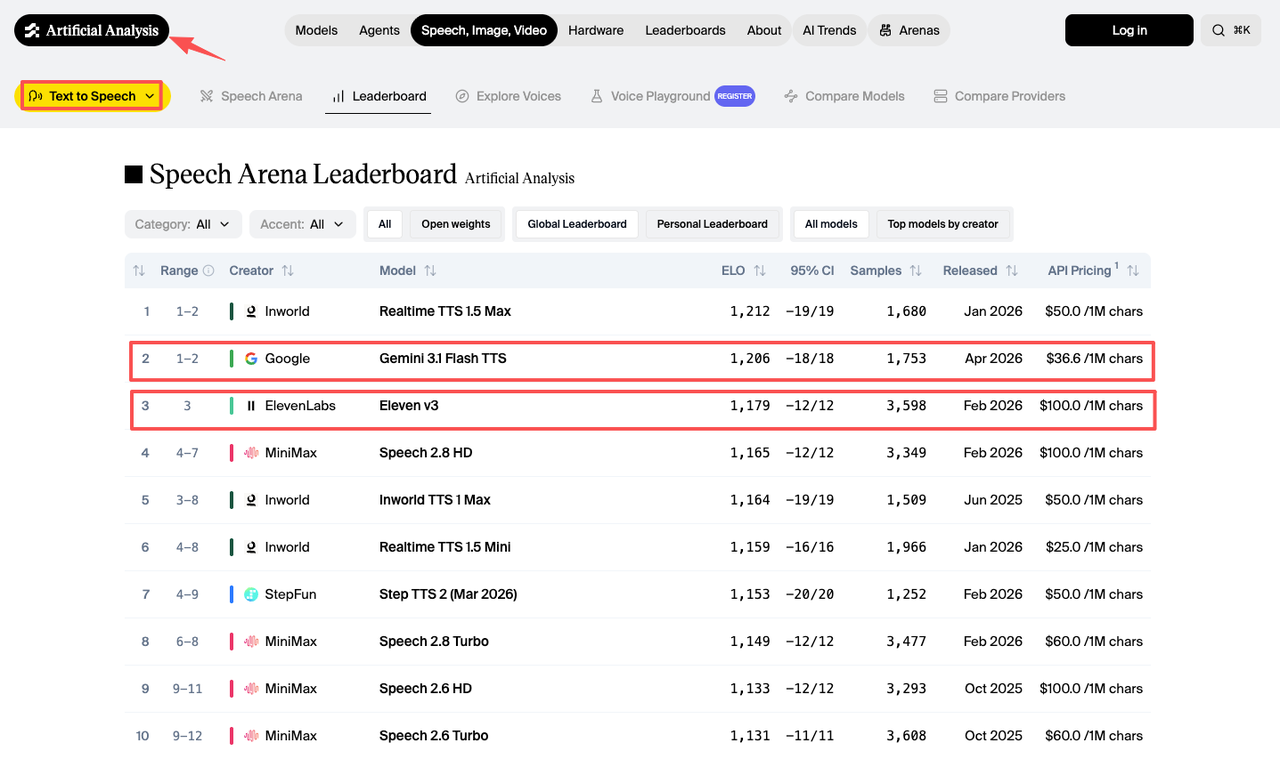Click the StepFun logo in Step TTS 2 row
This screenshot has height=759, width=1280.
pyautogui.click(x=251, y=594)
